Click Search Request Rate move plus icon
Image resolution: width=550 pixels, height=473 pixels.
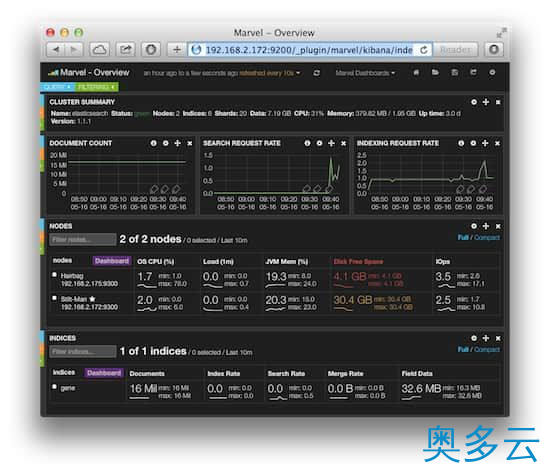coord(331,143)
